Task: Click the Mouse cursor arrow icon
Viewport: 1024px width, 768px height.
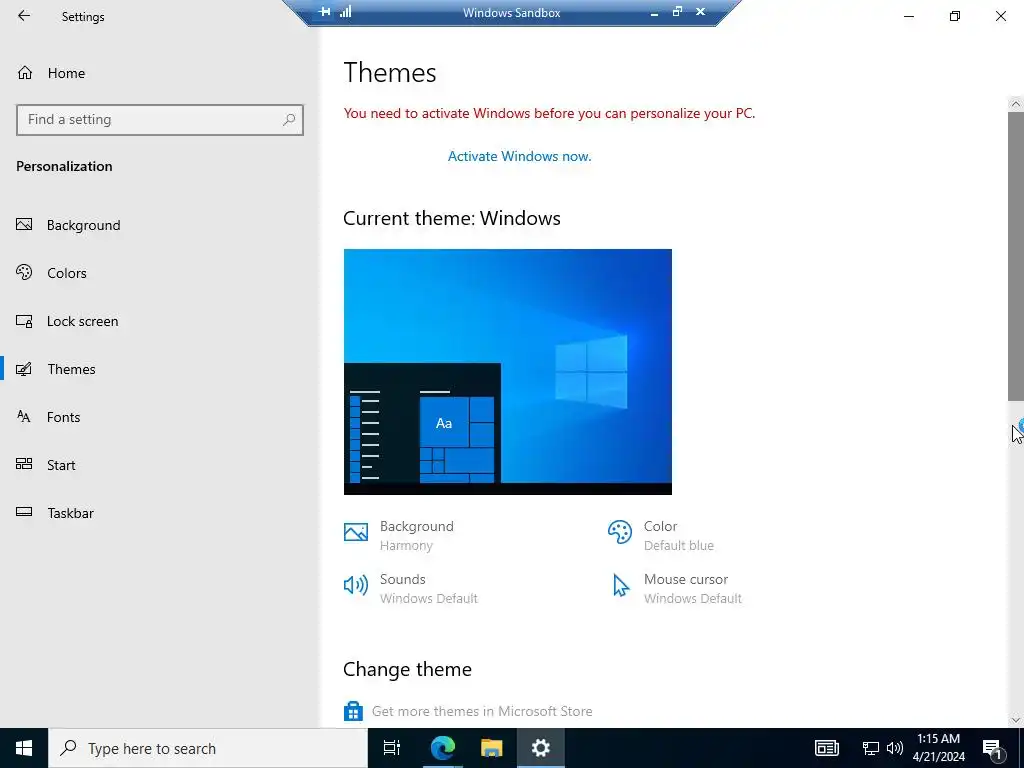Action: [620, 585]
